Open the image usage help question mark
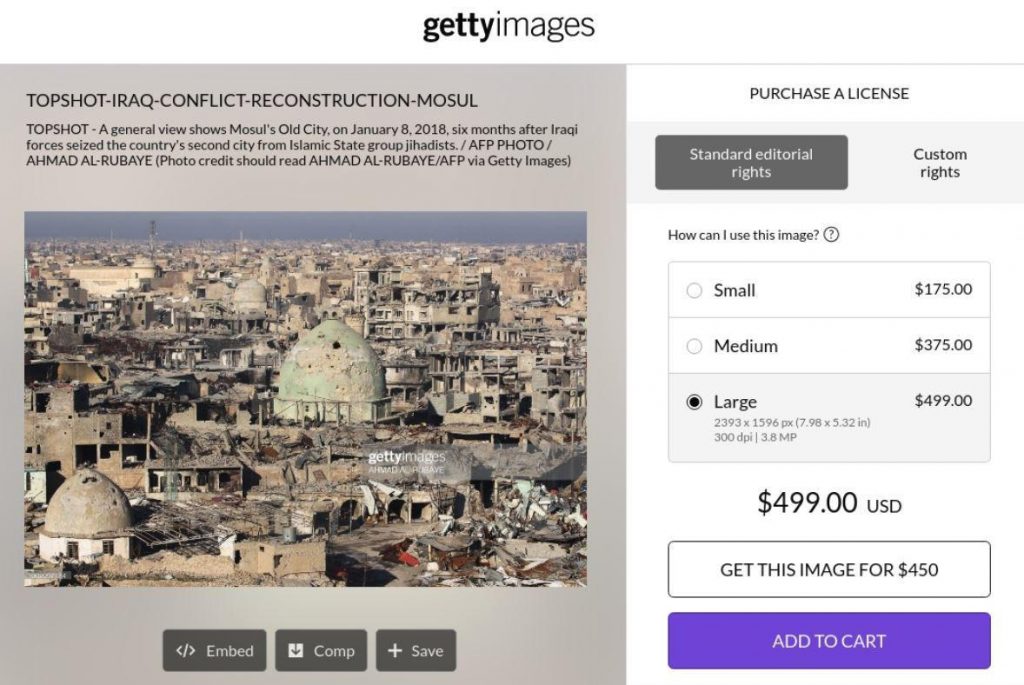The height and width of the screenshot is (685, 1024). pos(831,235)
